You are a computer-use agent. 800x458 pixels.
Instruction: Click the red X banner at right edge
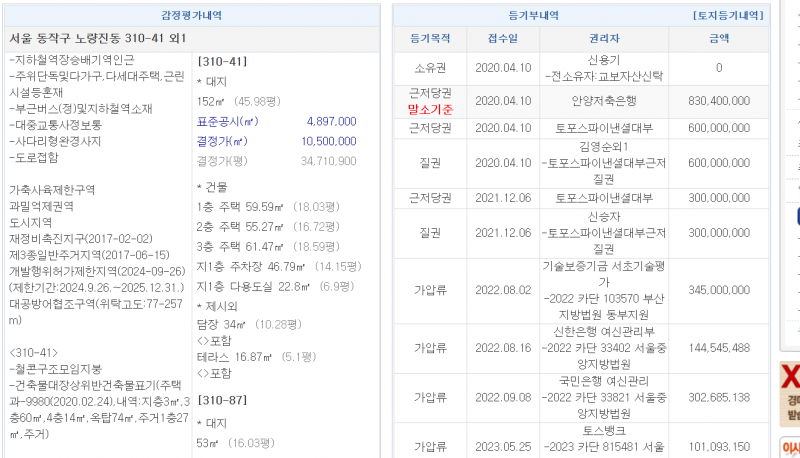790,378
